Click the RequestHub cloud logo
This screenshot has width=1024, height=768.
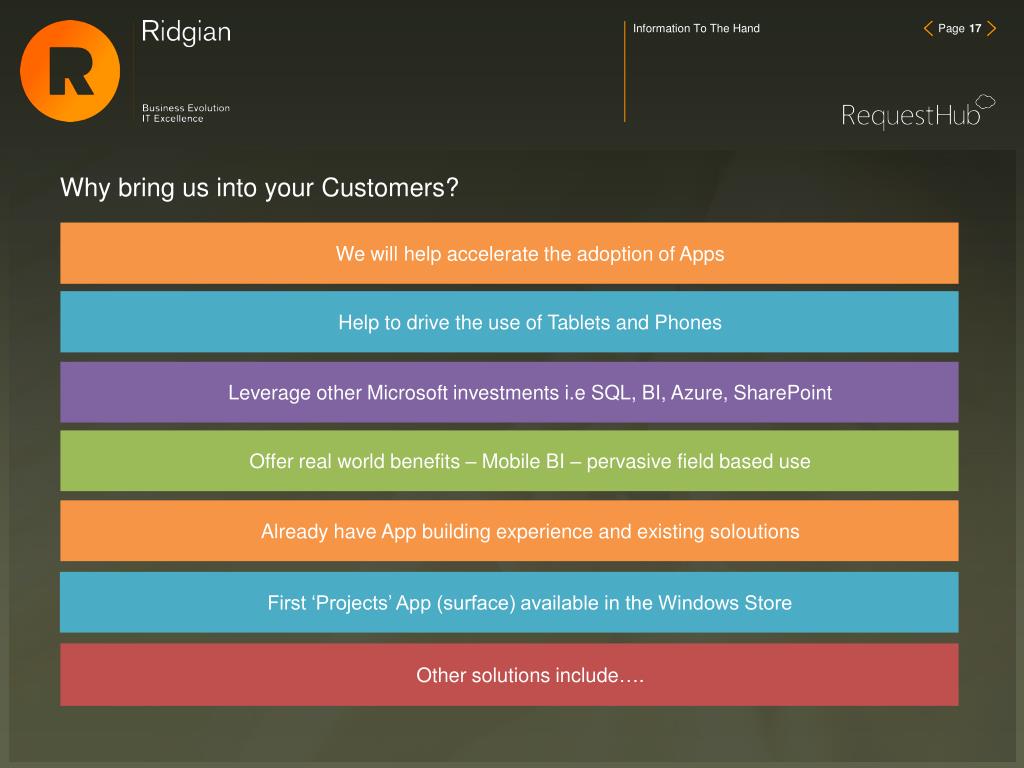[918, 112]
